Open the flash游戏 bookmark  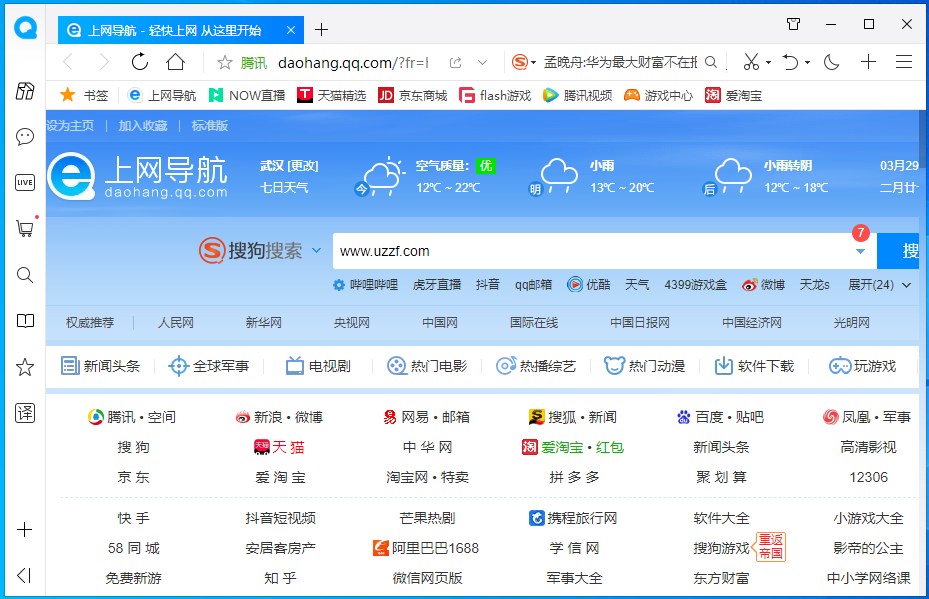(495, 95)
